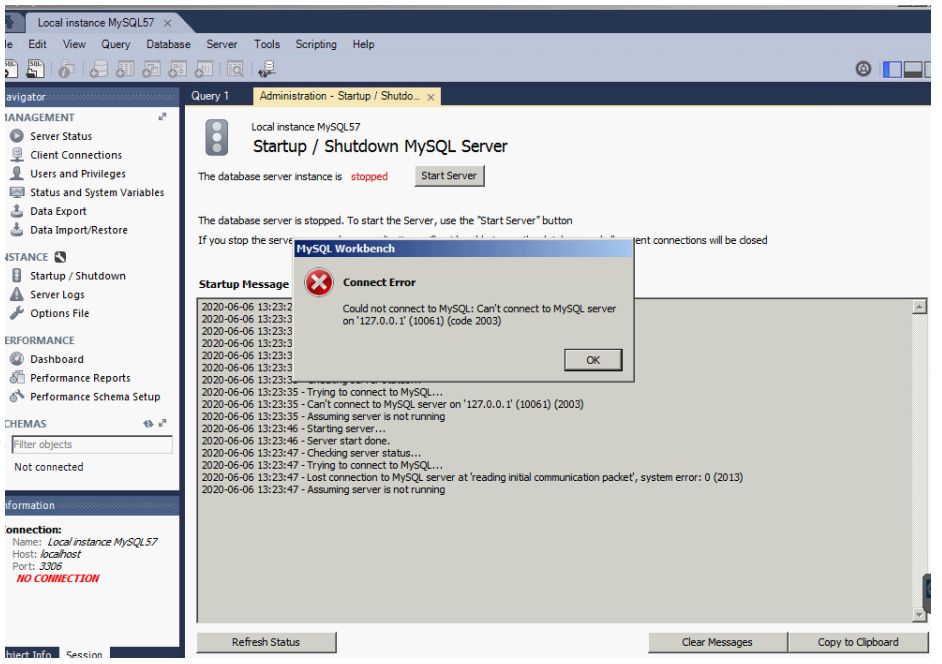
Task: Expand the Schemas section panel
Action: (x=161, y=424)
